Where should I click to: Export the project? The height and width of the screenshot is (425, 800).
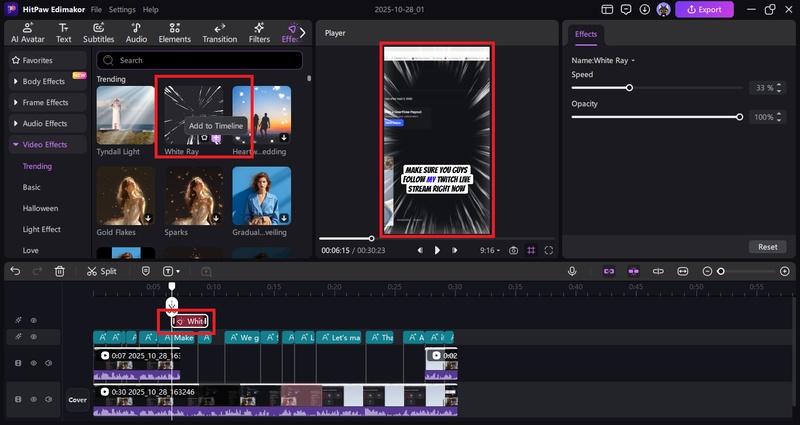click(x=704, y=10)
